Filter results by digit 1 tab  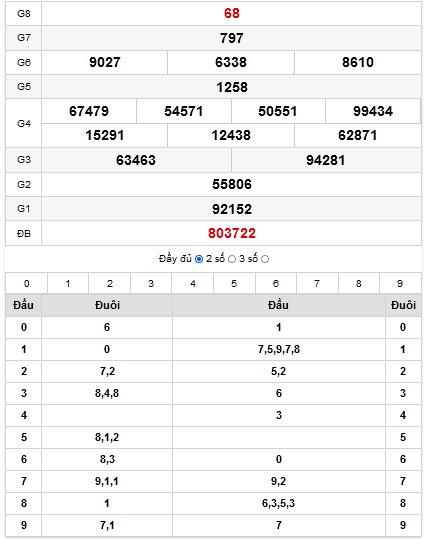(x=68, y=284)
